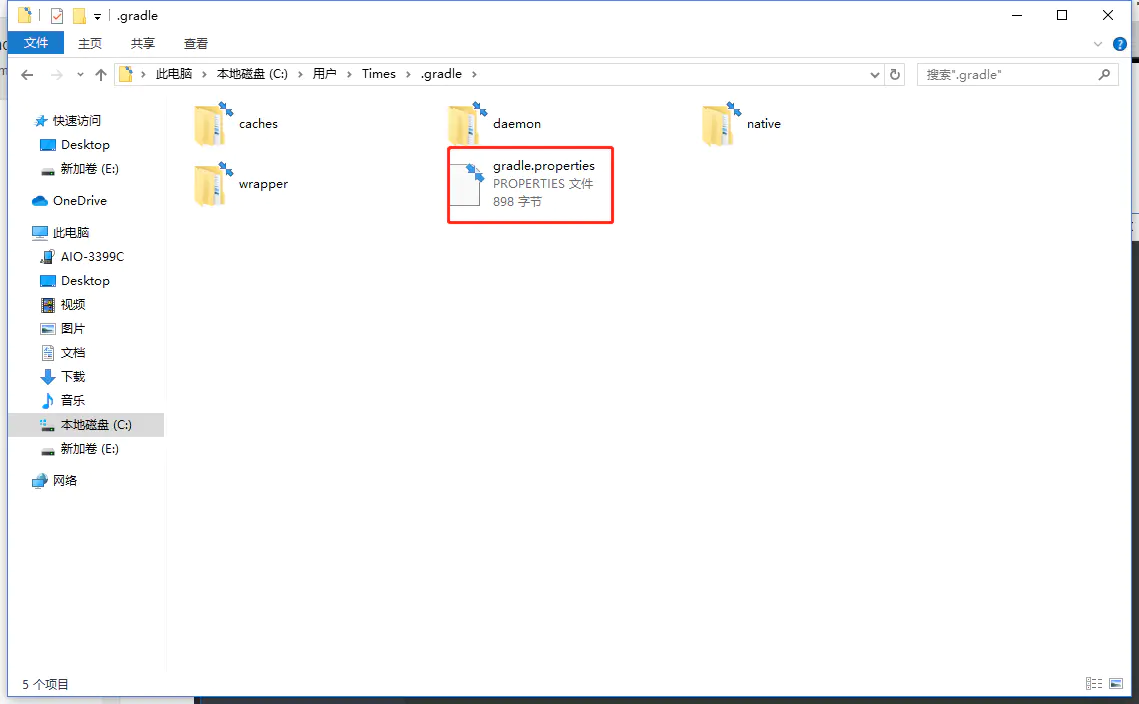Click .gradle in the breadcrumb
The width and height of the screenshot is (1139, 704).
(x=442, y=74)
